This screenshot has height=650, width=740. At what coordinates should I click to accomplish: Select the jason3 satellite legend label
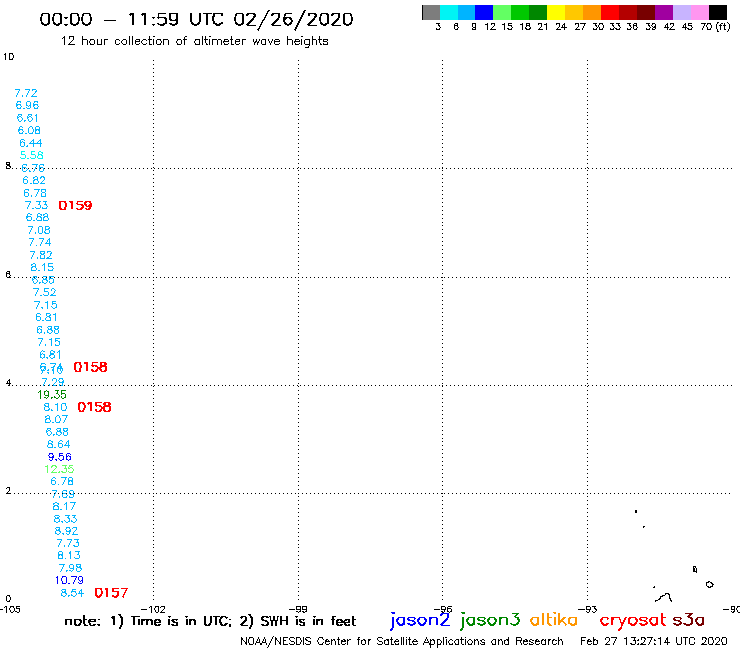[x=490, y=620]
